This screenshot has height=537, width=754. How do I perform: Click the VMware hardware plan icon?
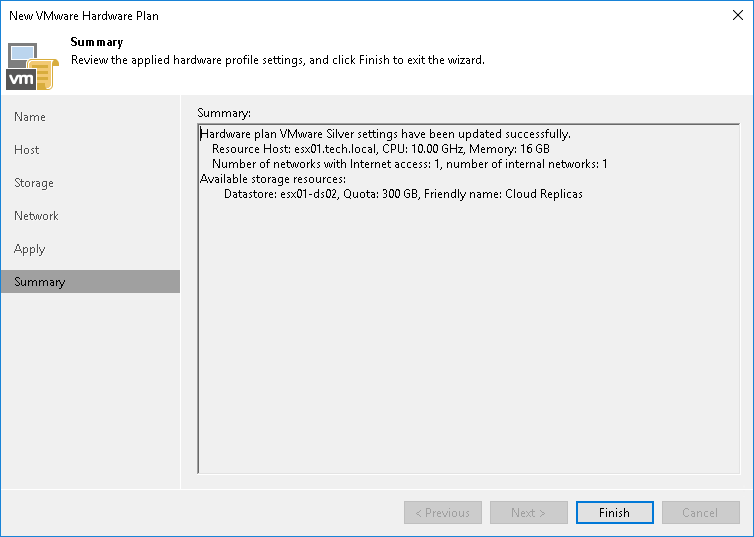point(32,67)
